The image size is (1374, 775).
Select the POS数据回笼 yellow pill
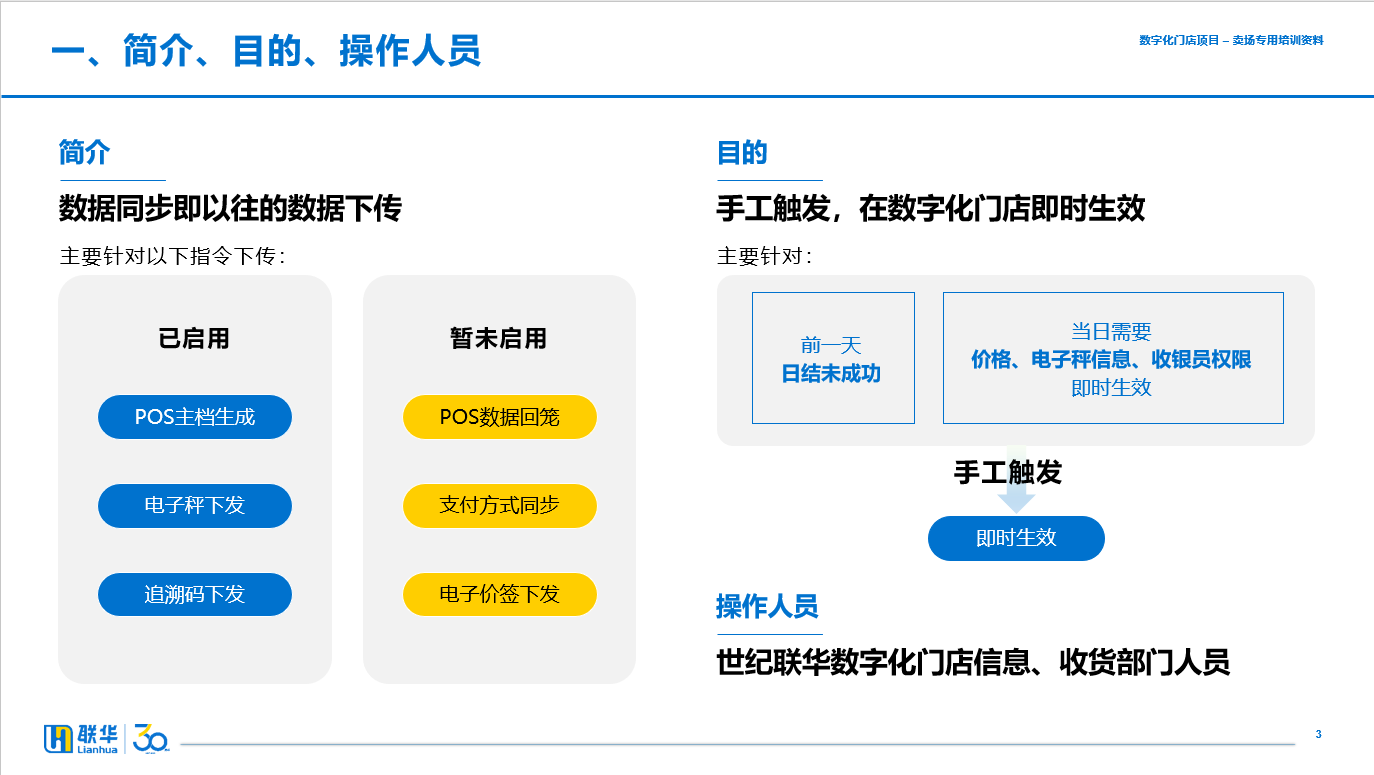point(500,417)
